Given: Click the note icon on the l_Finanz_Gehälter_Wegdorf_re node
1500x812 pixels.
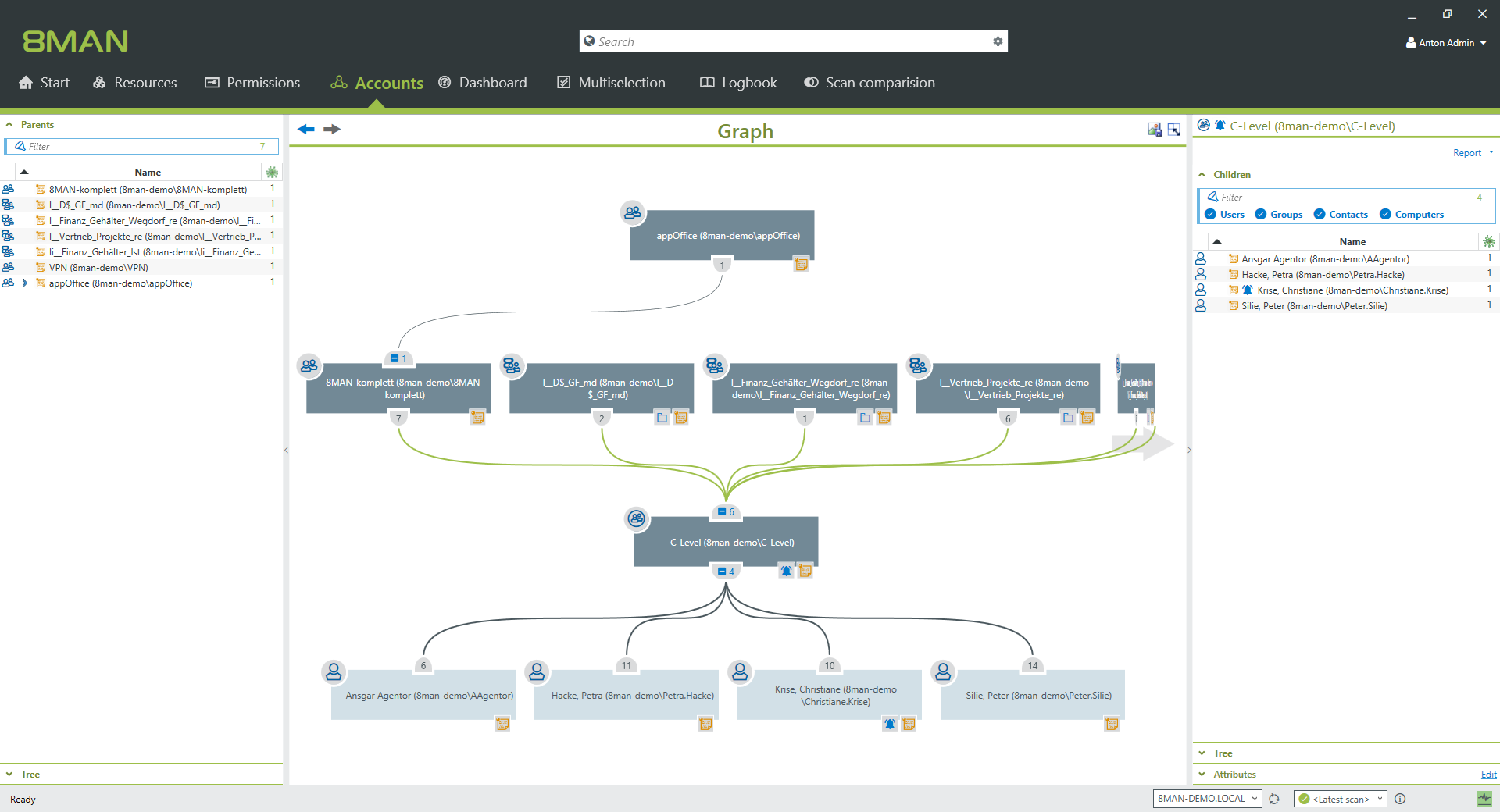Looking at the screenshot, I should (x=884, y=418).
